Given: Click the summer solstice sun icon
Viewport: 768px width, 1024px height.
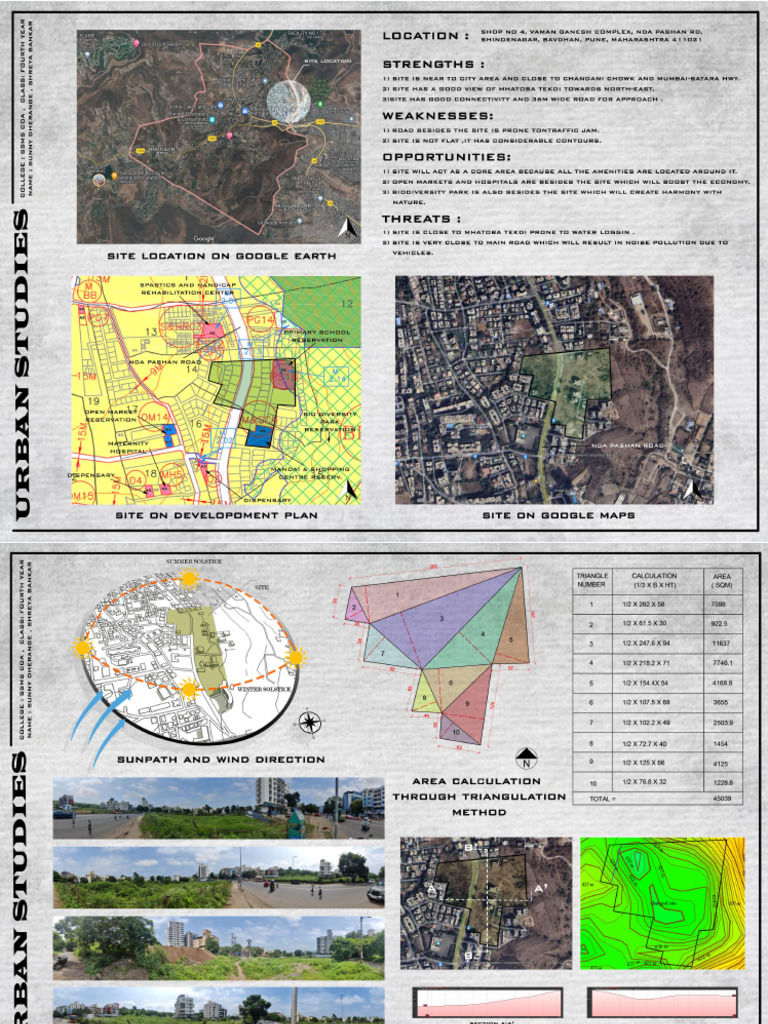Looking at the screenshot, I should [x=189, y=577].
